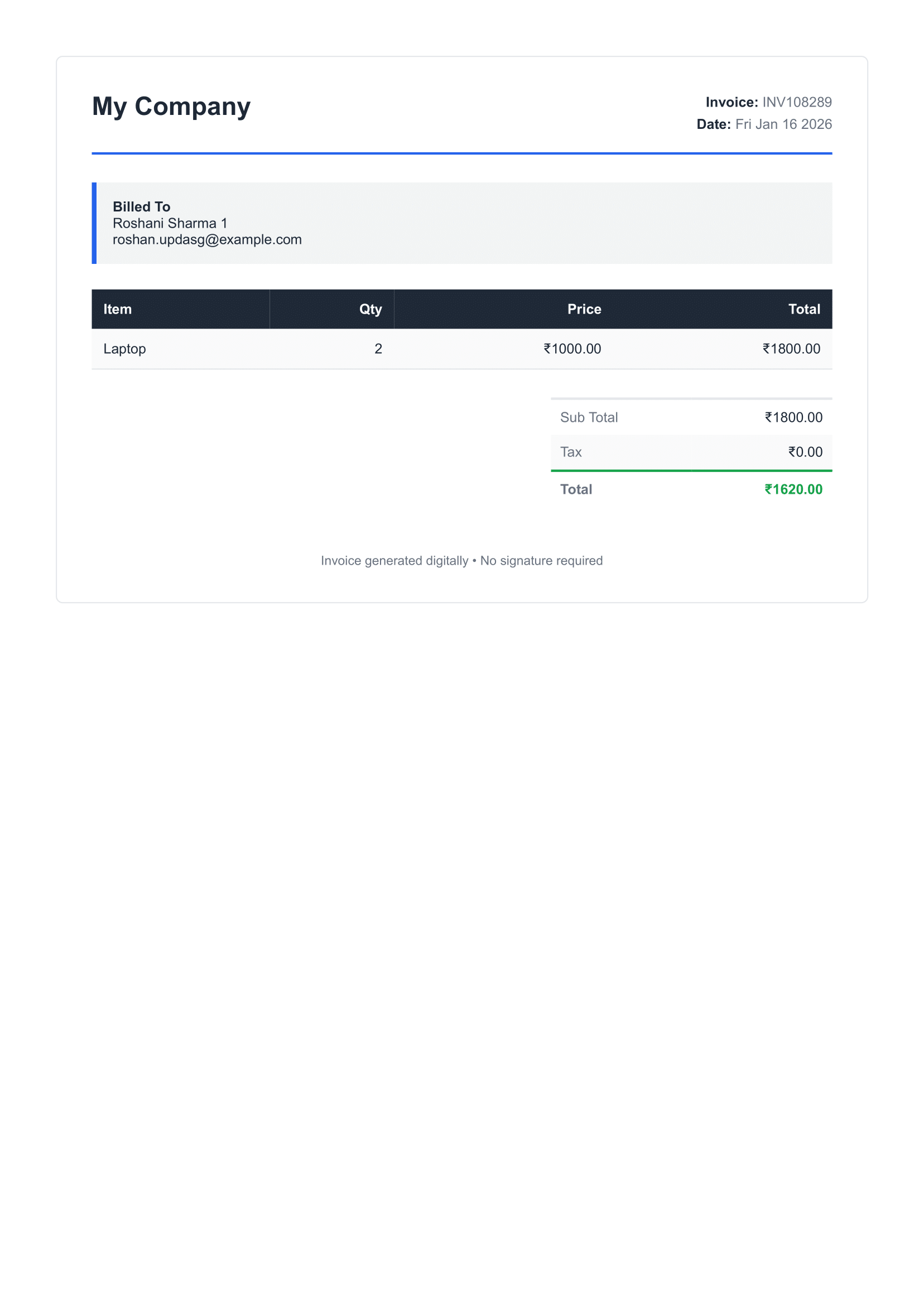Screen dimensions: 924x1305
Task: Click the Qty column header
Action: click(x=370, y=310)
